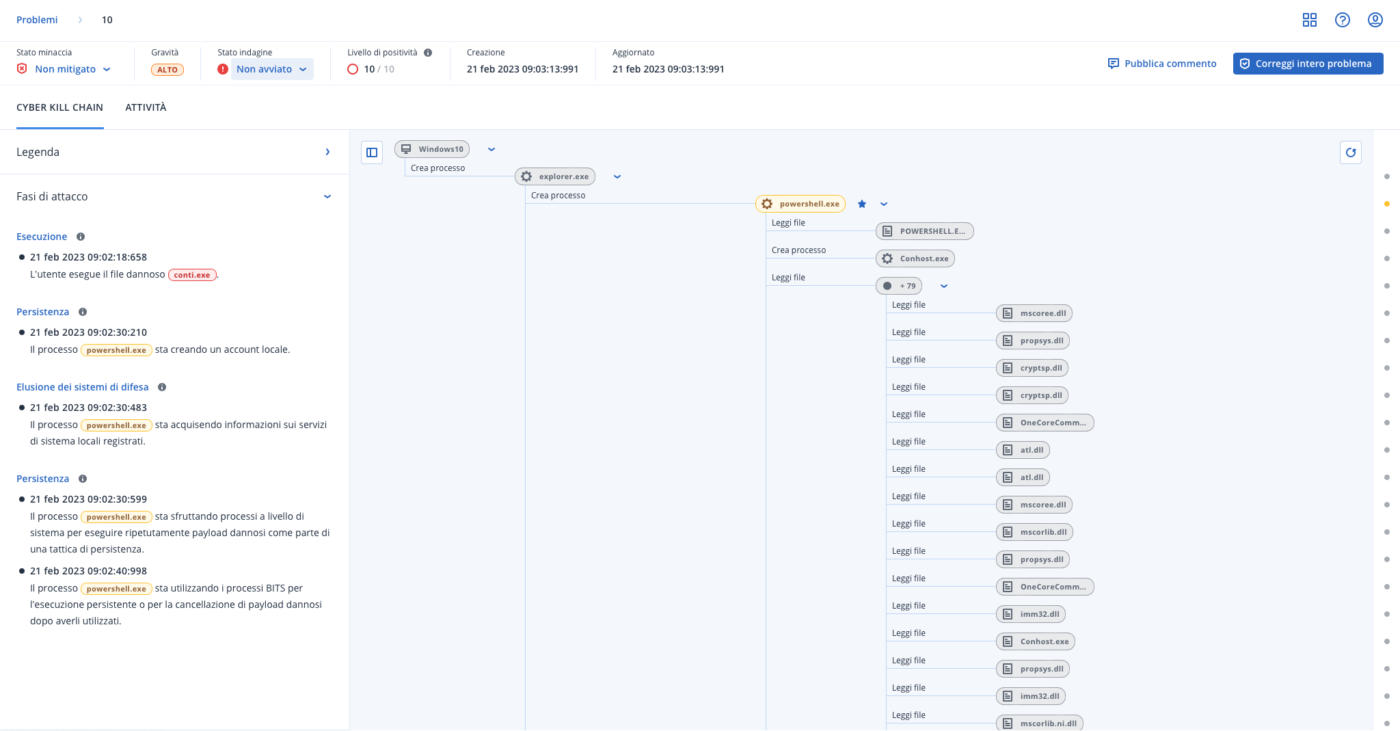The width and height of the screenshot is (1400, 731).
Task: Click the Correggi intero problema button
Action: point(1308,63)
